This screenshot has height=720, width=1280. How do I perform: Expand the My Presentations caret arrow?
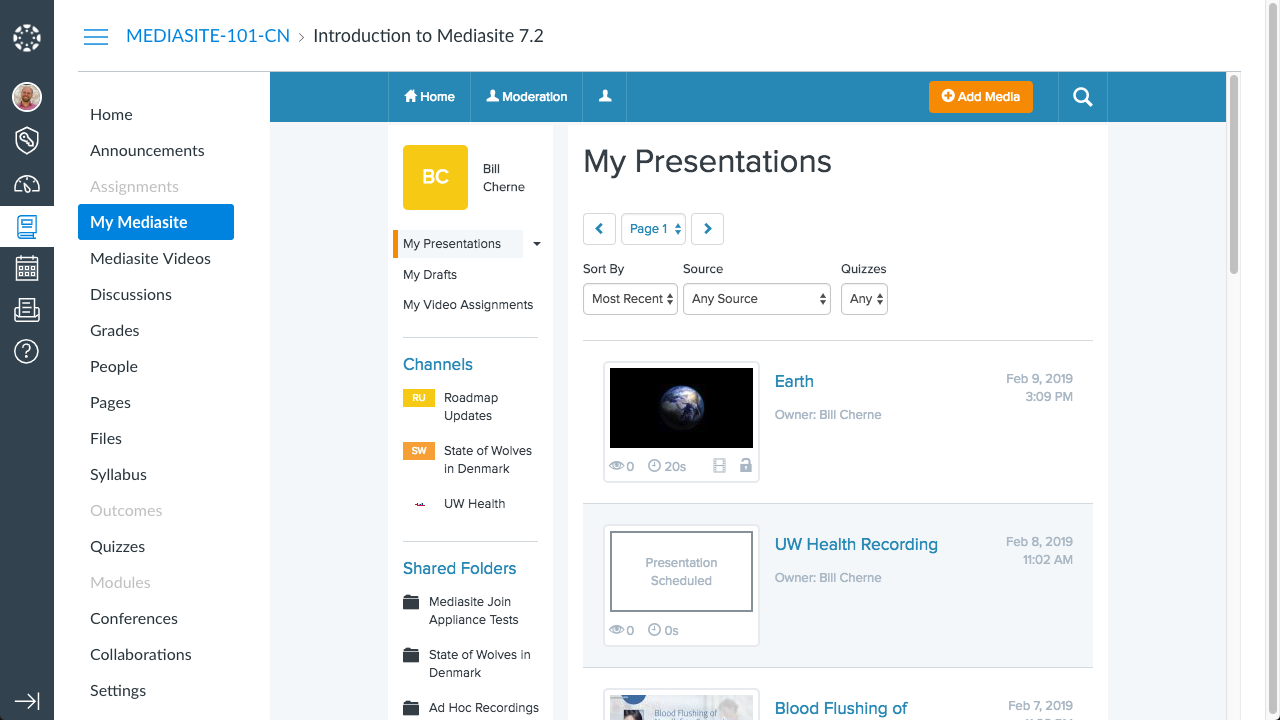click(x=537, y=244)
